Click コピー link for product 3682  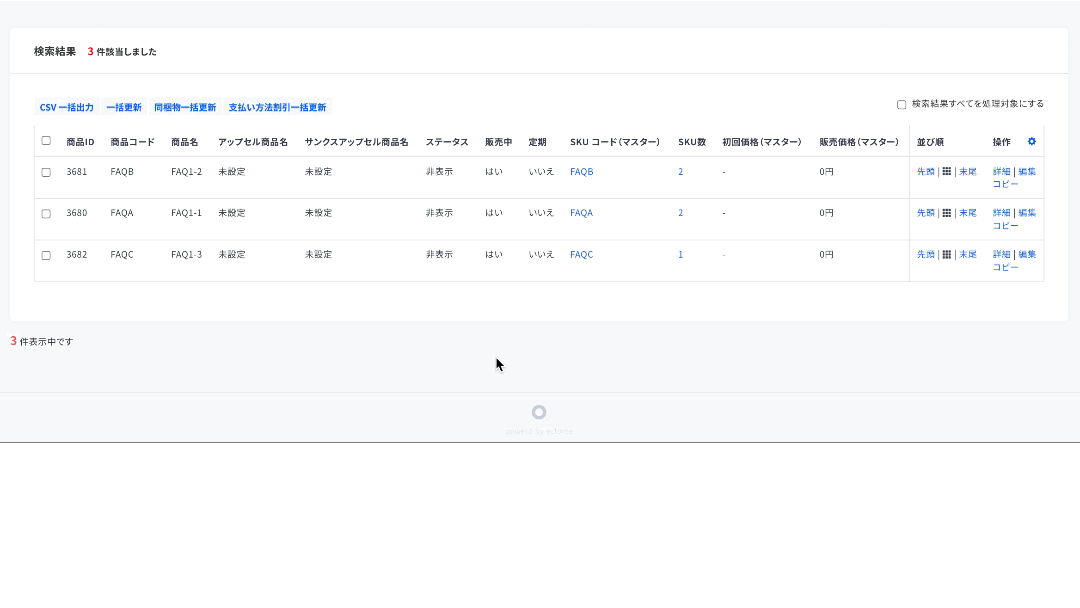tap(1005, 267)
